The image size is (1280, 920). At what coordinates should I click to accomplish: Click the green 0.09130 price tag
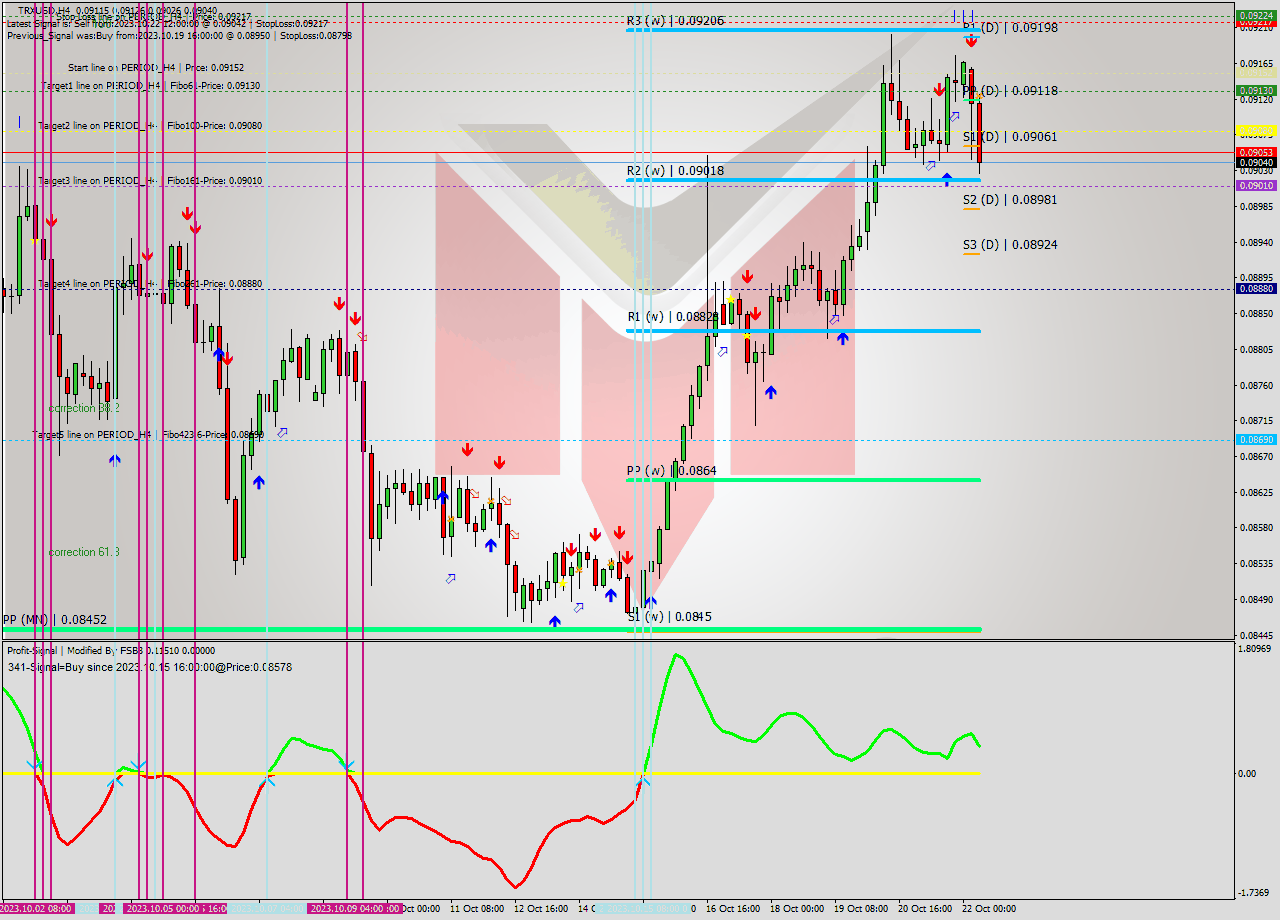click(1257, 90)
